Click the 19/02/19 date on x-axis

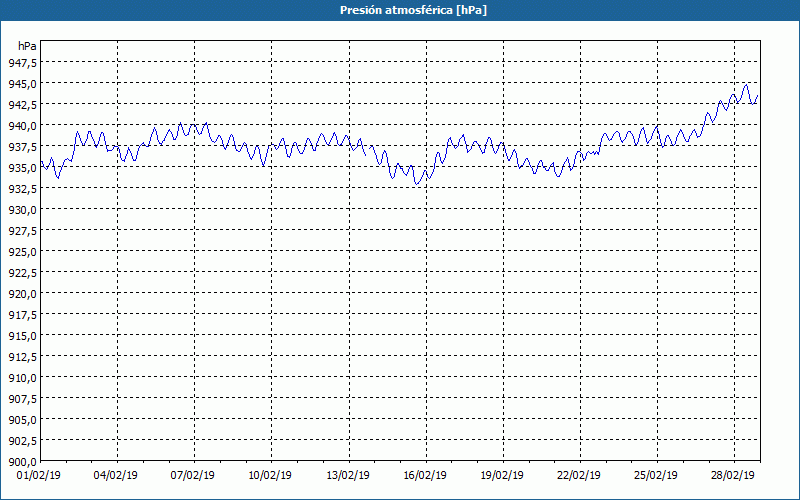502,476
